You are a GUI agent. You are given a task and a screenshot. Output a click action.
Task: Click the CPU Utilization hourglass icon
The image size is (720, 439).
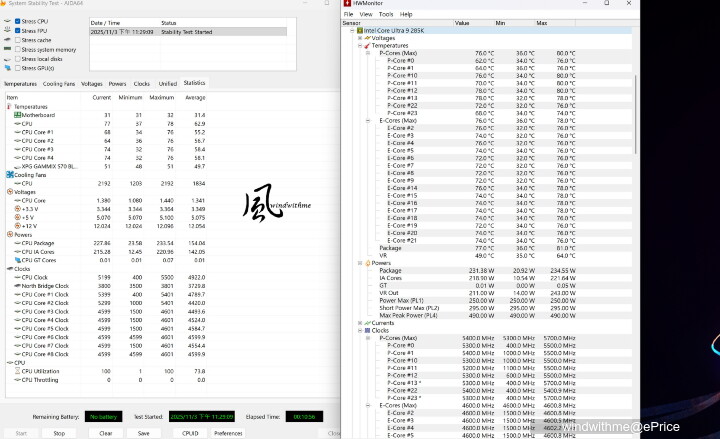[17, 371]
